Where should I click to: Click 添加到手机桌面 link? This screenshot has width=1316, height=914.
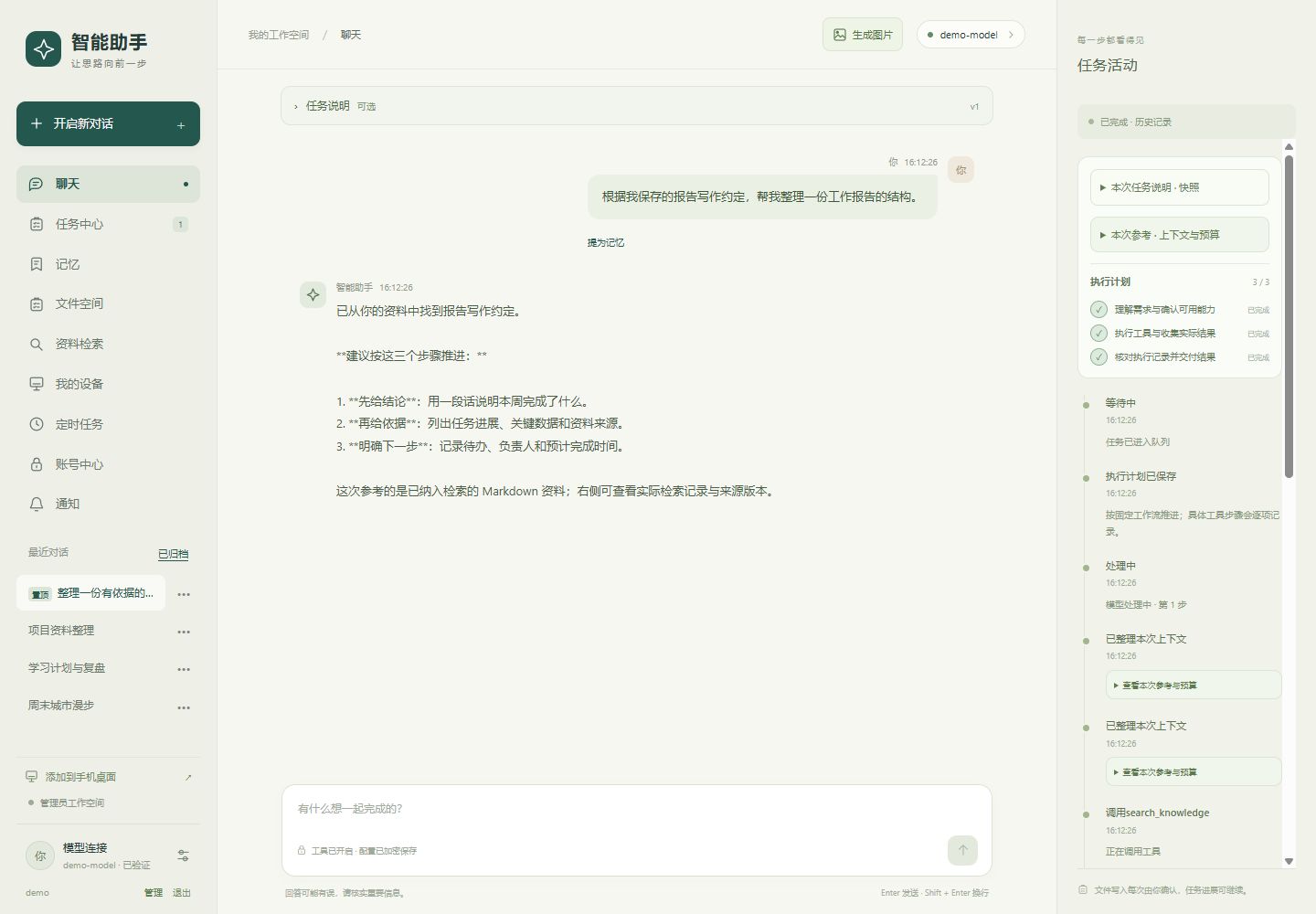pos(80,777)
